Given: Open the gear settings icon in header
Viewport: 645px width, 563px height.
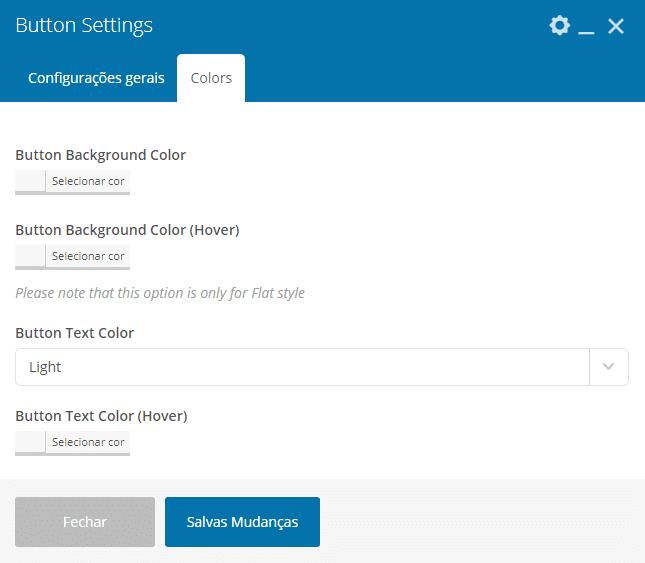Looking at the screenshot, I should tap(559, 25).
